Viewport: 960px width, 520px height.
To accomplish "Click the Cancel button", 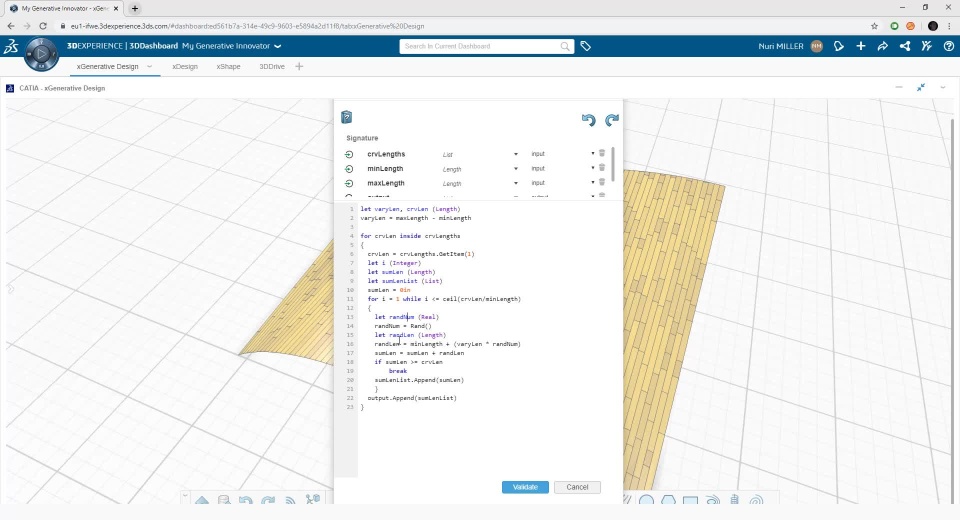I will tap(577, 487).
